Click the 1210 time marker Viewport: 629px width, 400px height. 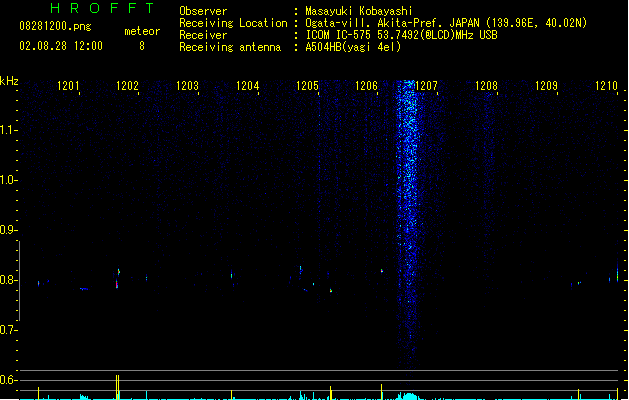[x=606, y=86]
